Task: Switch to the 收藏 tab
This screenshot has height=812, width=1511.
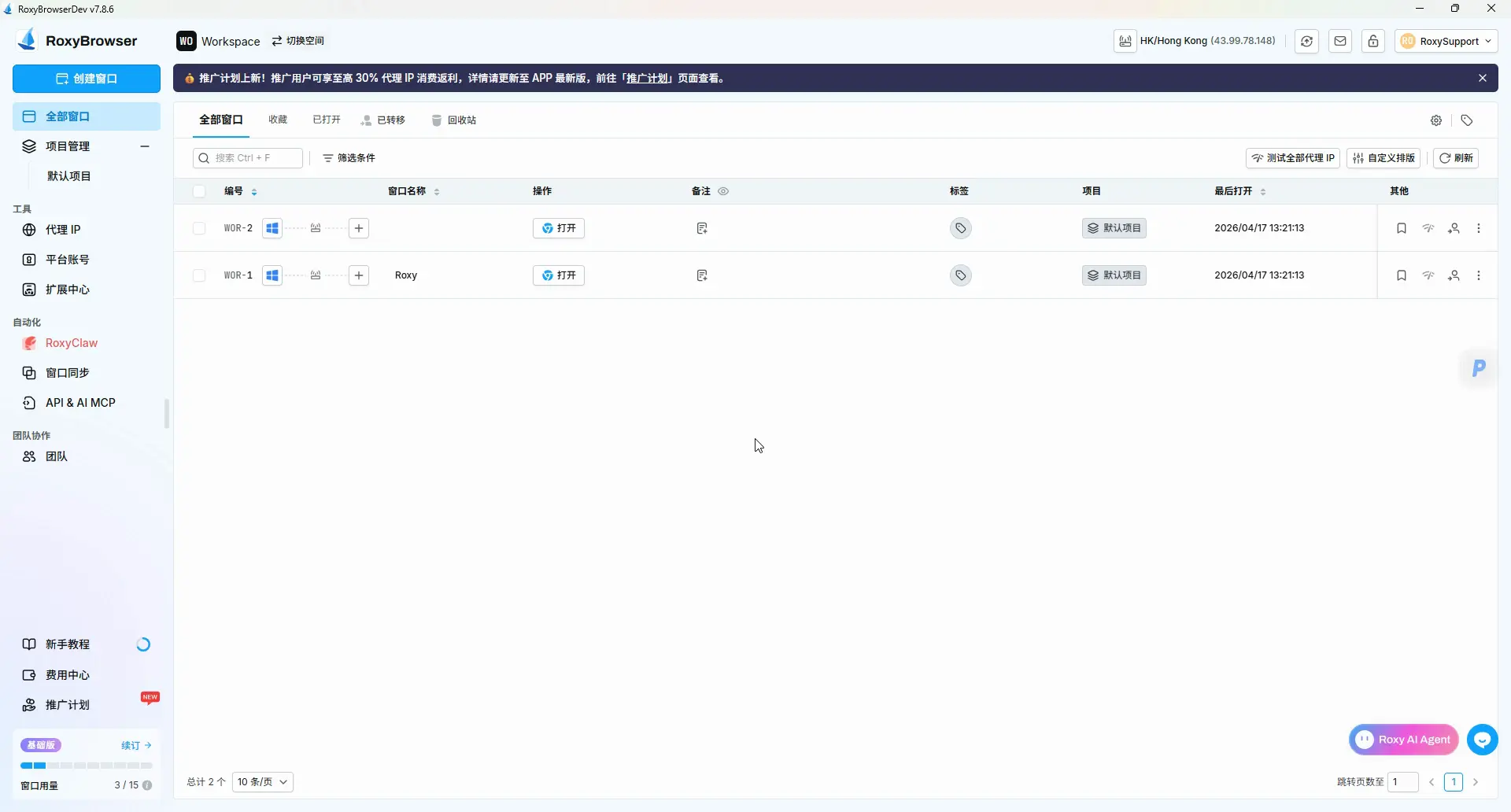Action: click(x=278, y=120)
